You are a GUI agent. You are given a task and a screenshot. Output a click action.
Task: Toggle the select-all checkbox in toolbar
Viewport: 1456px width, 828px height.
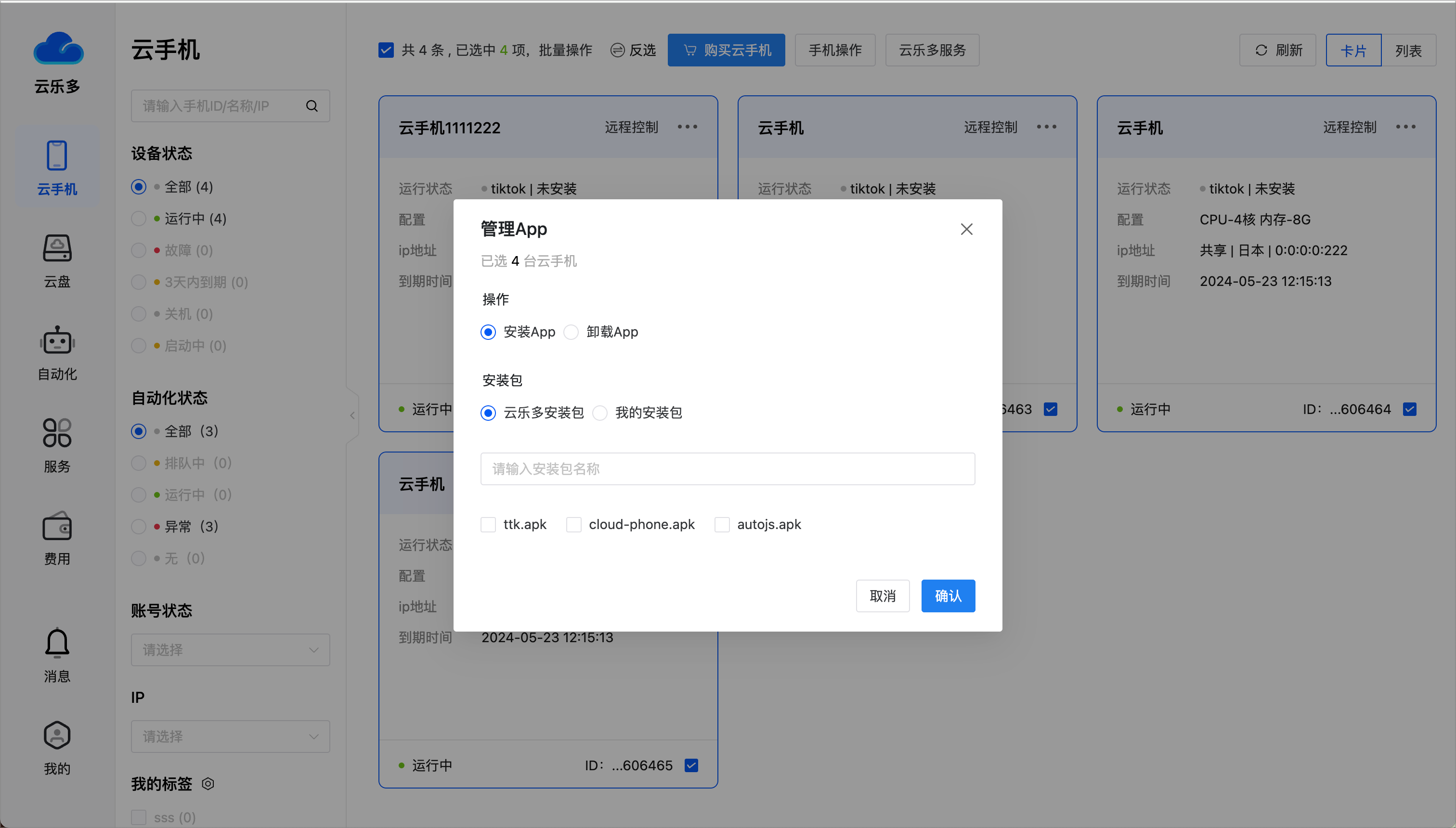tap(386, 50)
